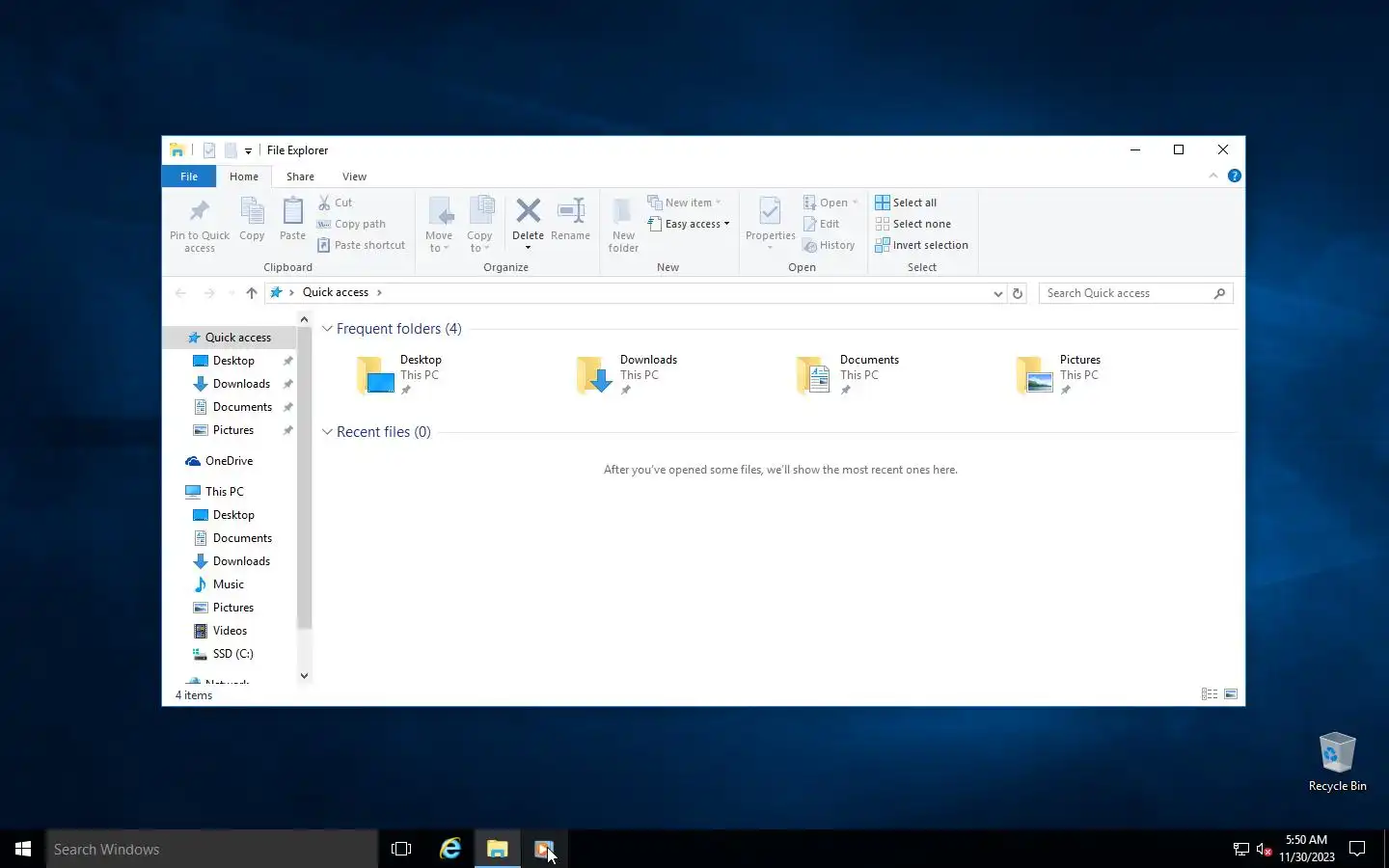Open the Desktop frequent folder

[x=399, y=374]
